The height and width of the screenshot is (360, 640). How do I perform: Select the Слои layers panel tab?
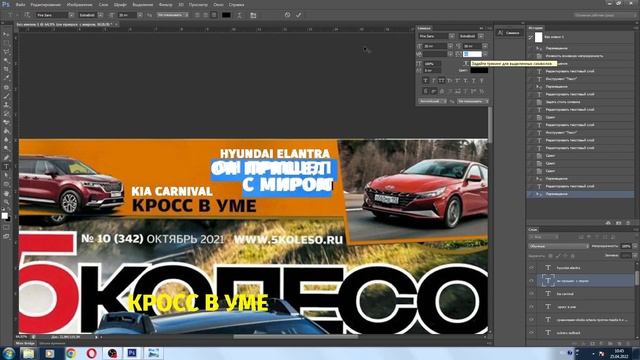tap(533, 230)
